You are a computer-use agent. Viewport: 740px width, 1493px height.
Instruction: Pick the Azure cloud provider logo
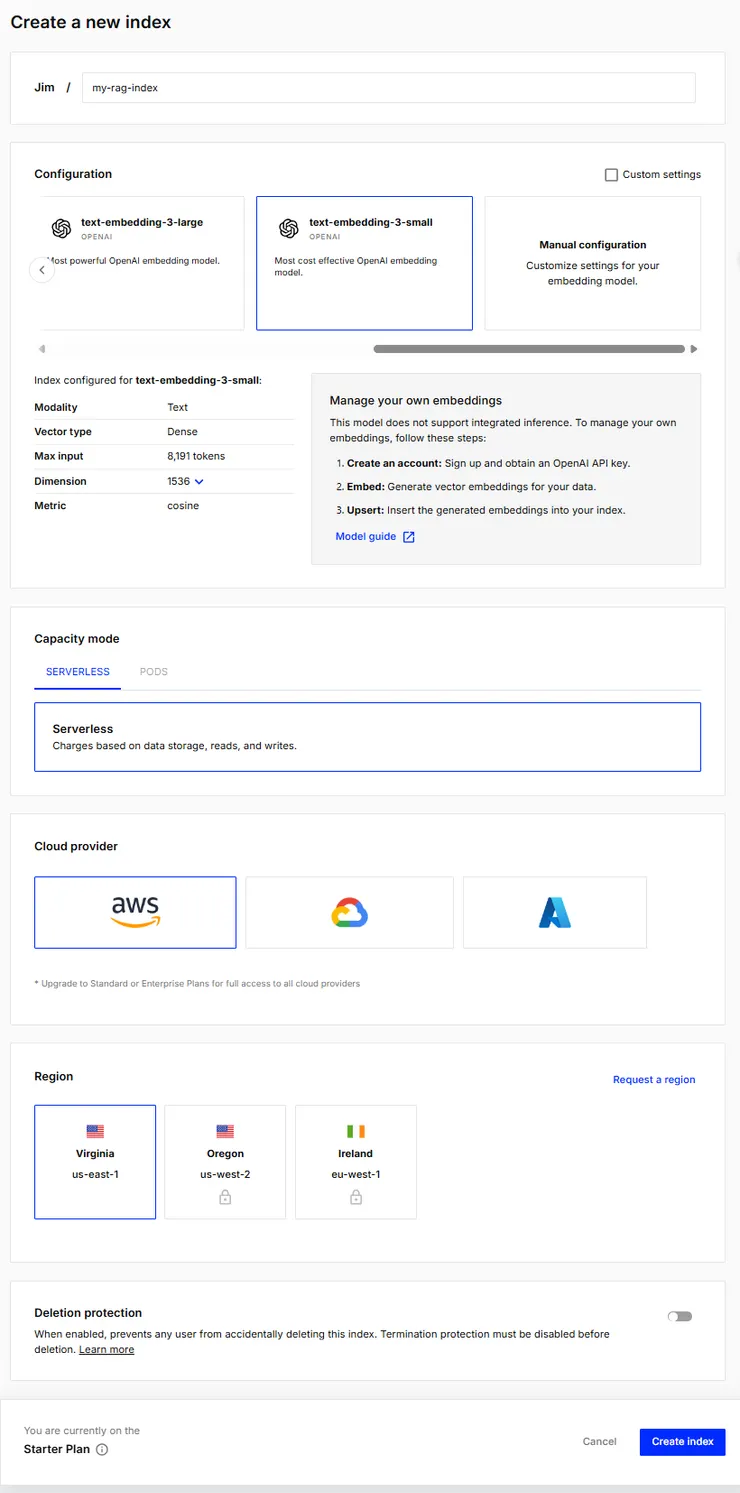coord(555,912)
